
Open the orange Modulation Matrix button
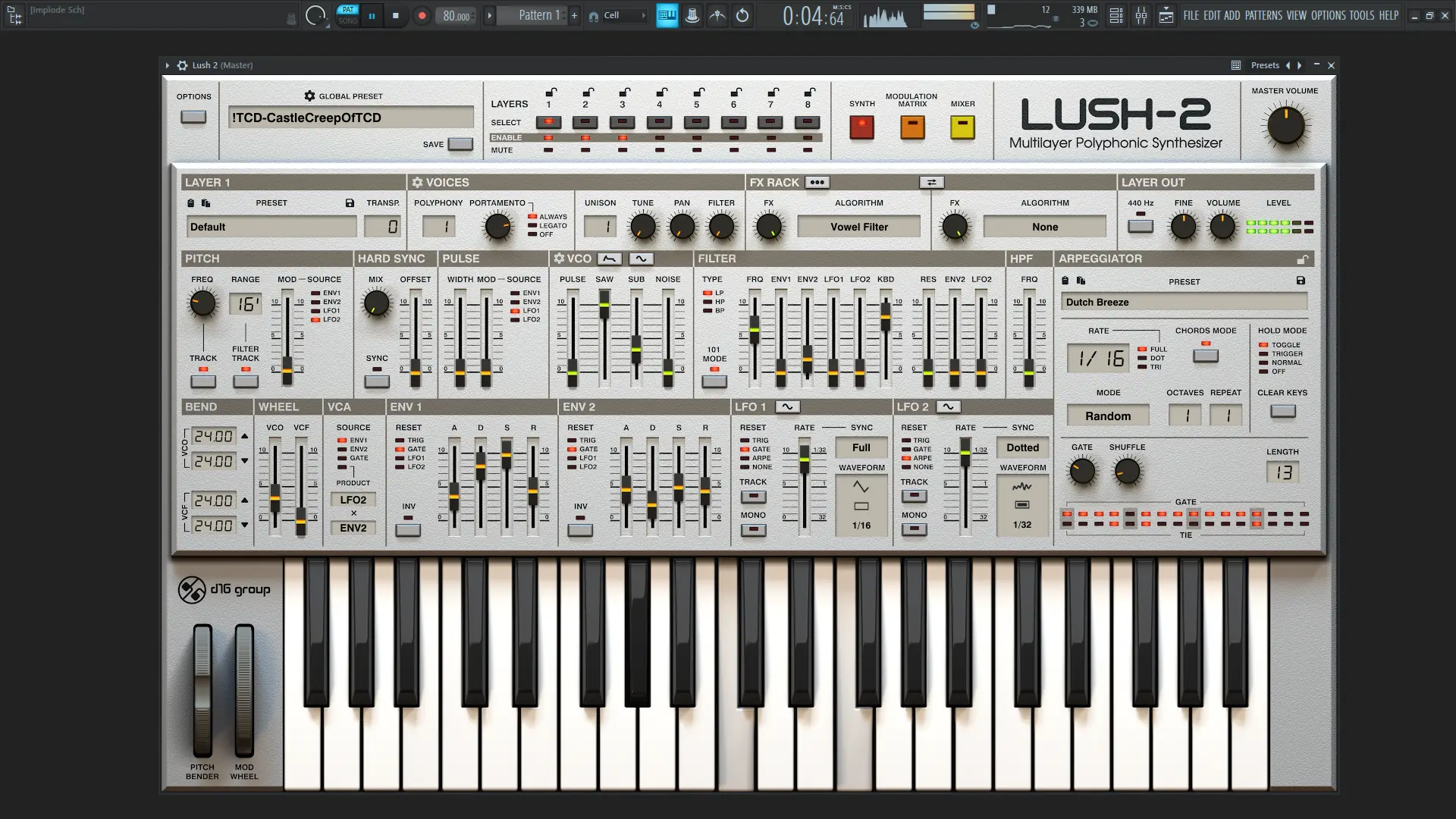pos(912,127)
